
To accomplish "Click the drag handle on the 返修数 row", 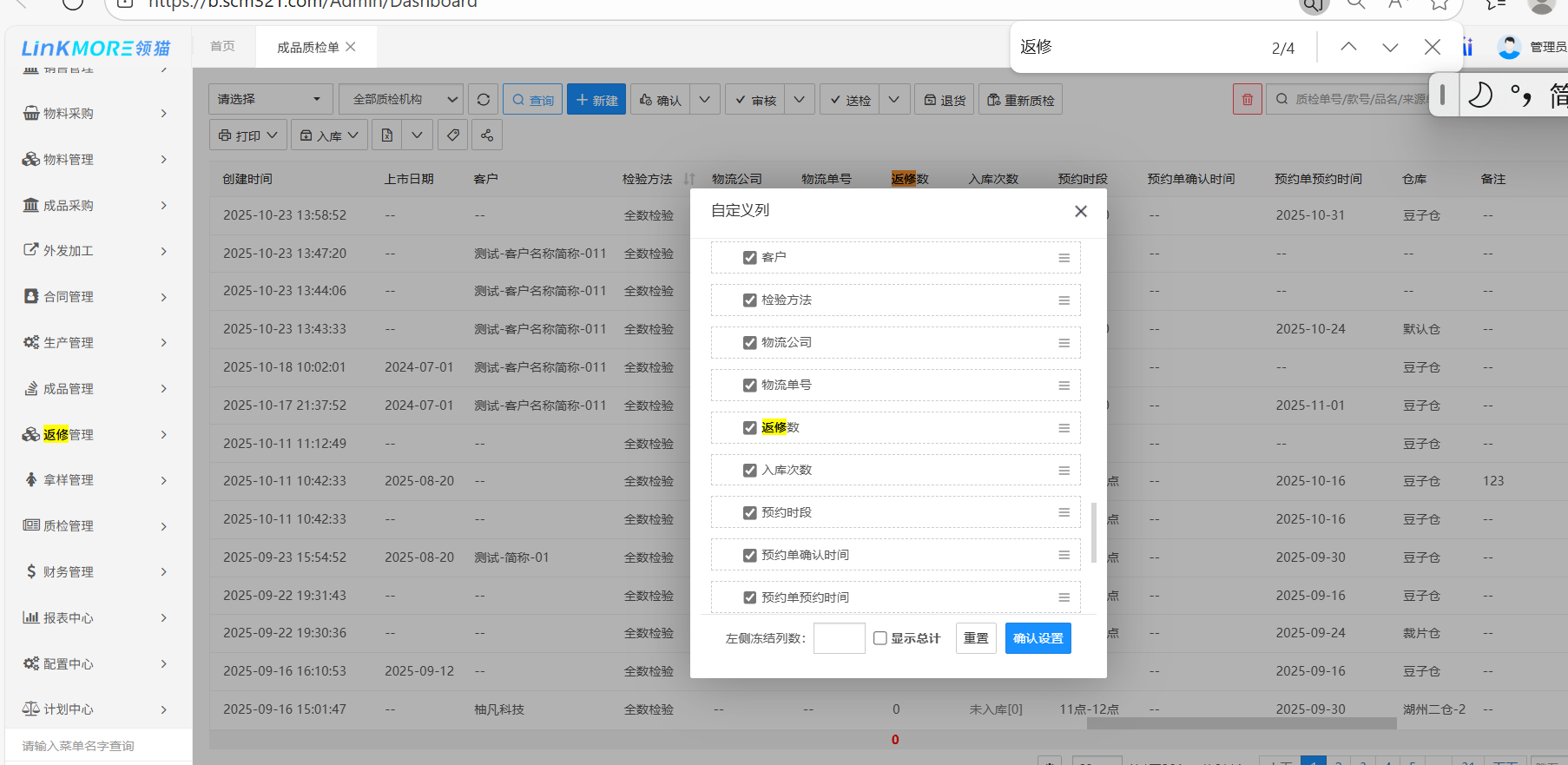I will (1064, 428).
